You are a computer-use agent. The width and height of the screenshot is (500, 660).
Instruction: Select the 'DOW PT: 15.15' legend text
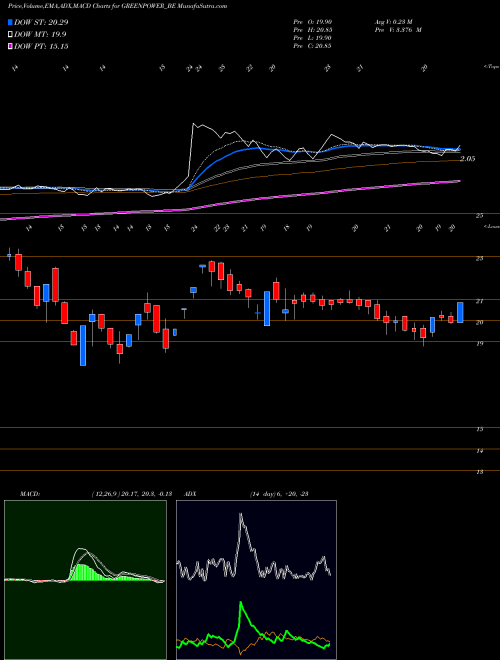pos(41,46)
